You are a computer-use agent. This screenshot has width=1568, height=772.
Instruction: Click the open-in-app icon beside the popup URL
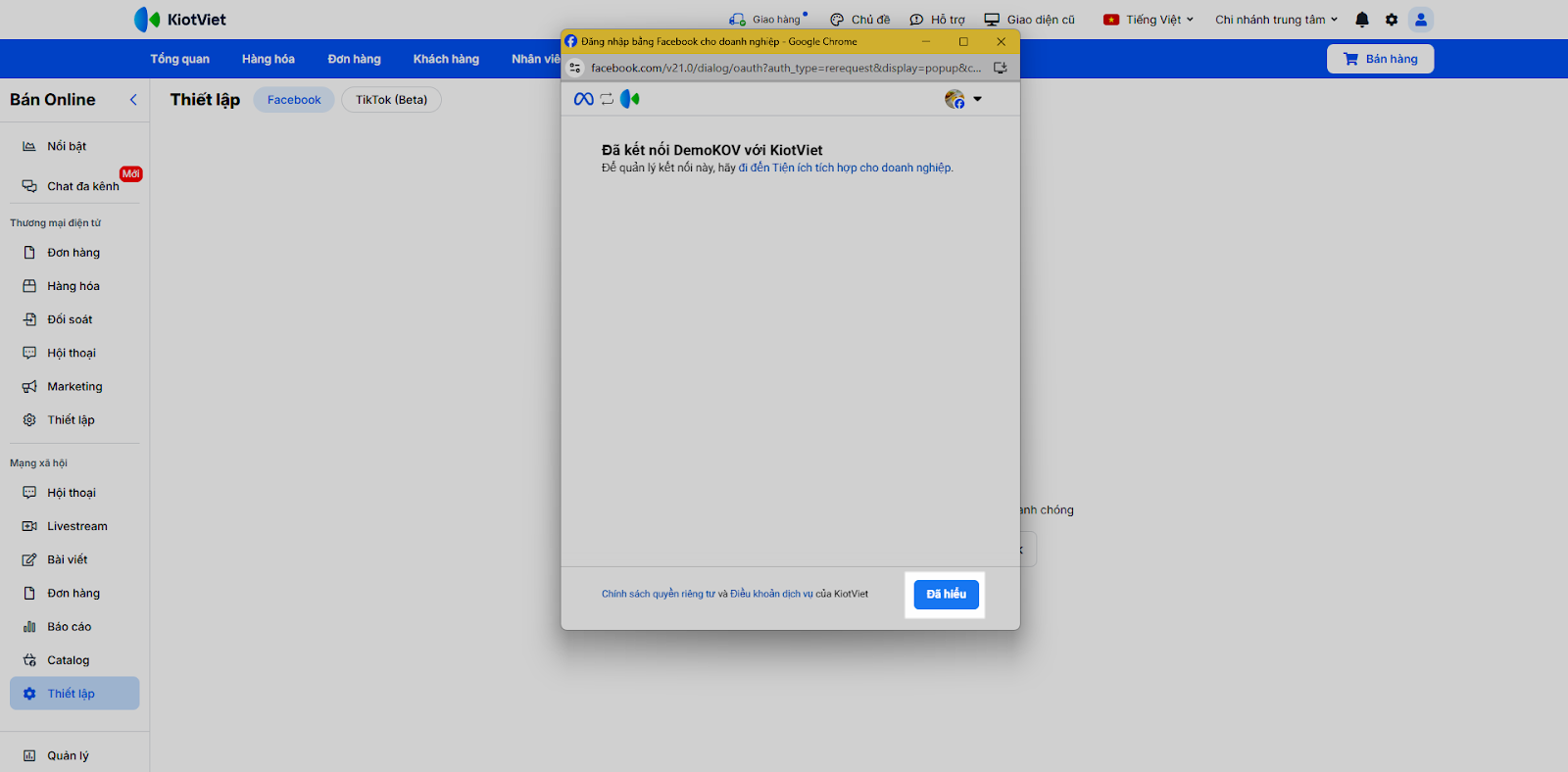click(x=1001, y=68)
